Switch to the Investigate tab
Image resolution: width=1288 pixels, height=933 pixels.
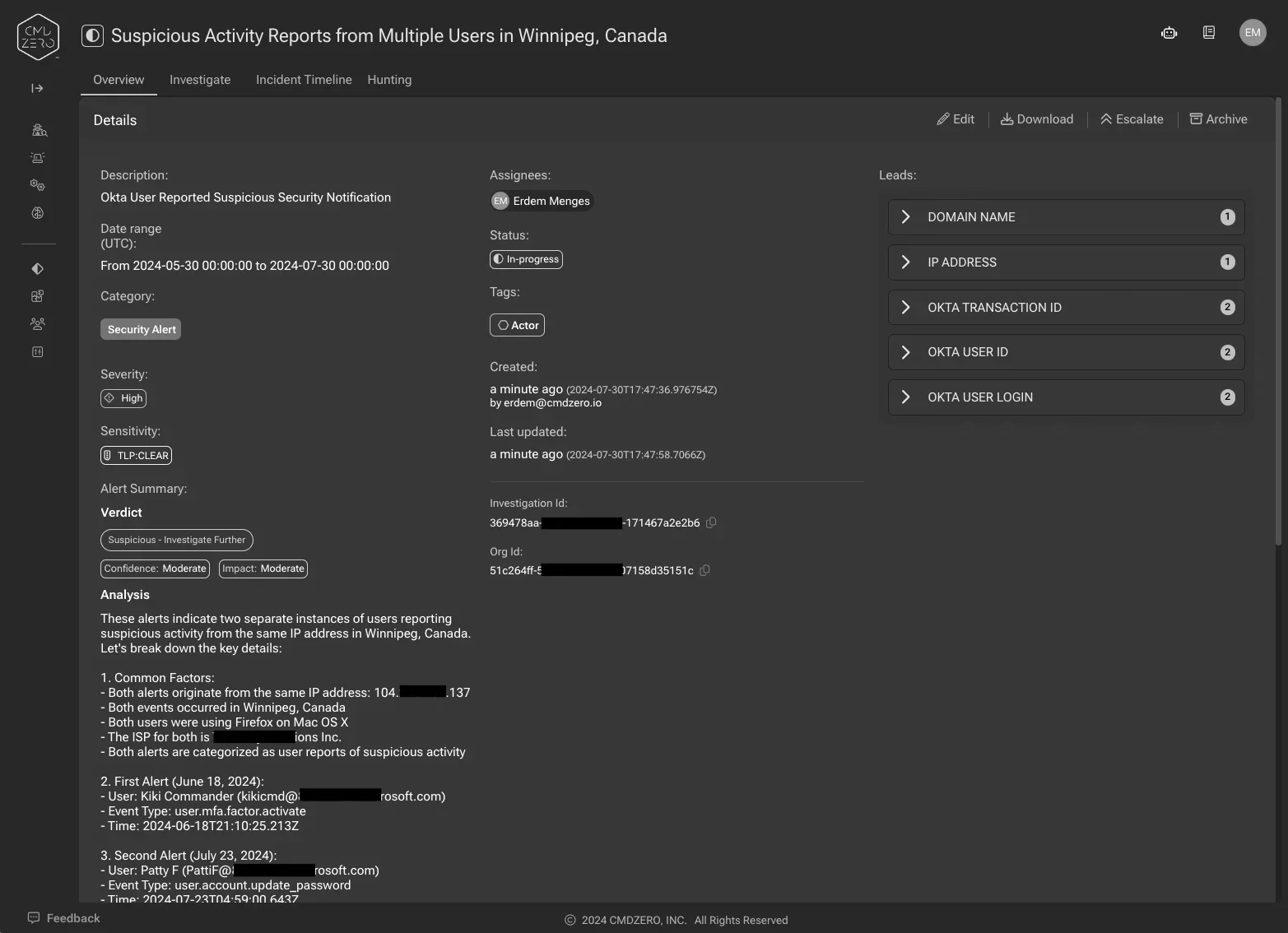point(200,80)
